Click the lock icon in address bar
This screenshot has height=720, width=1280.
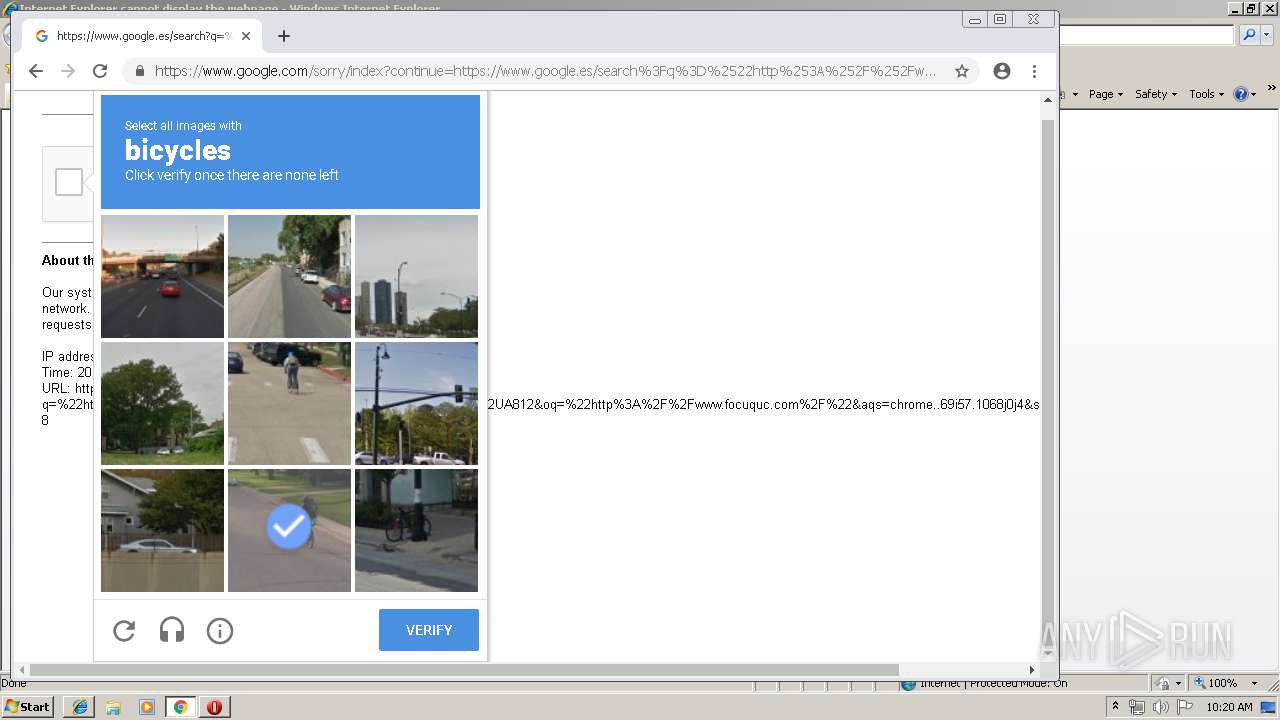139,71
